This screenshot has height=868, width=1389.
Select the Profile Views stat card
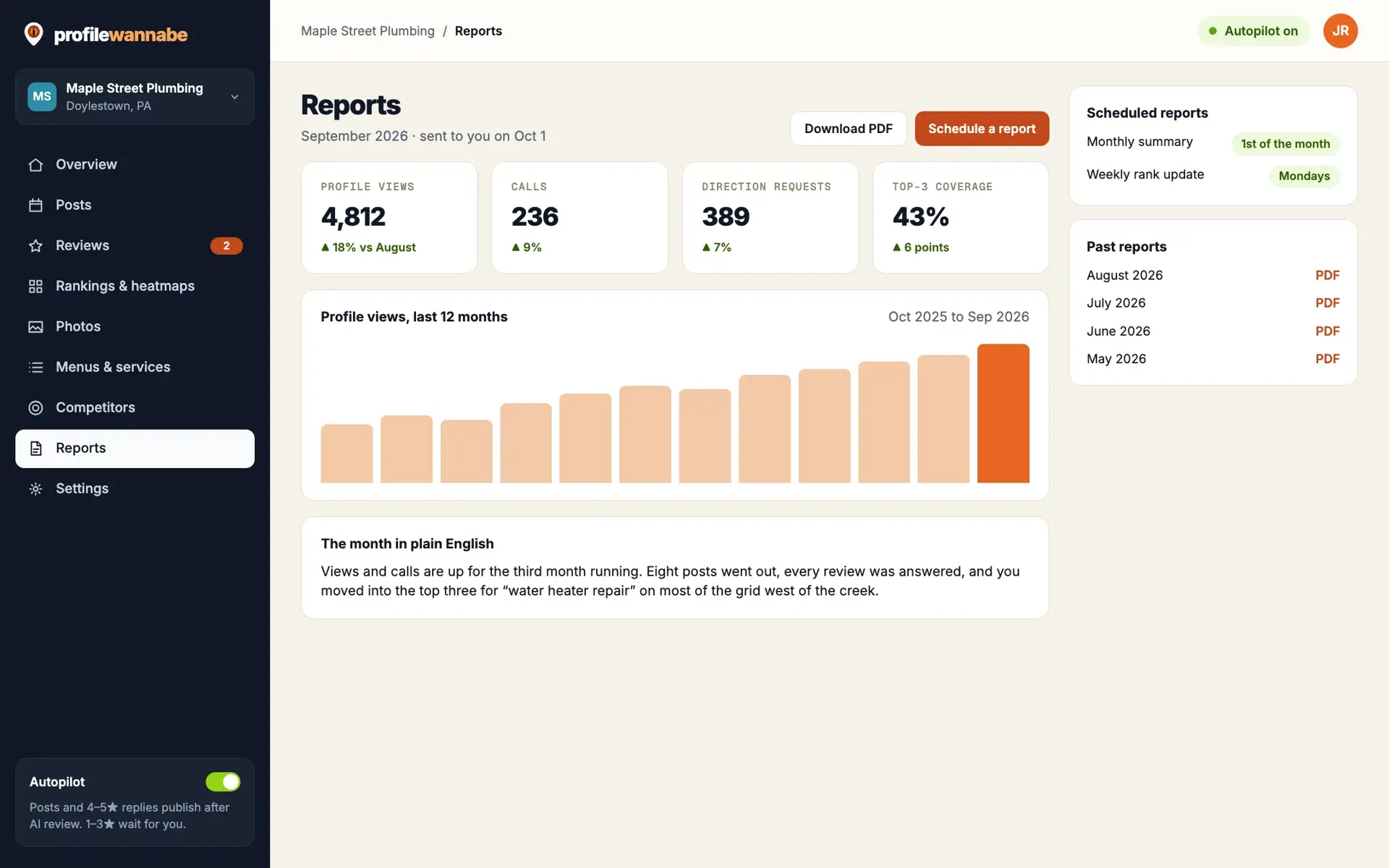(x=389, y=218)
